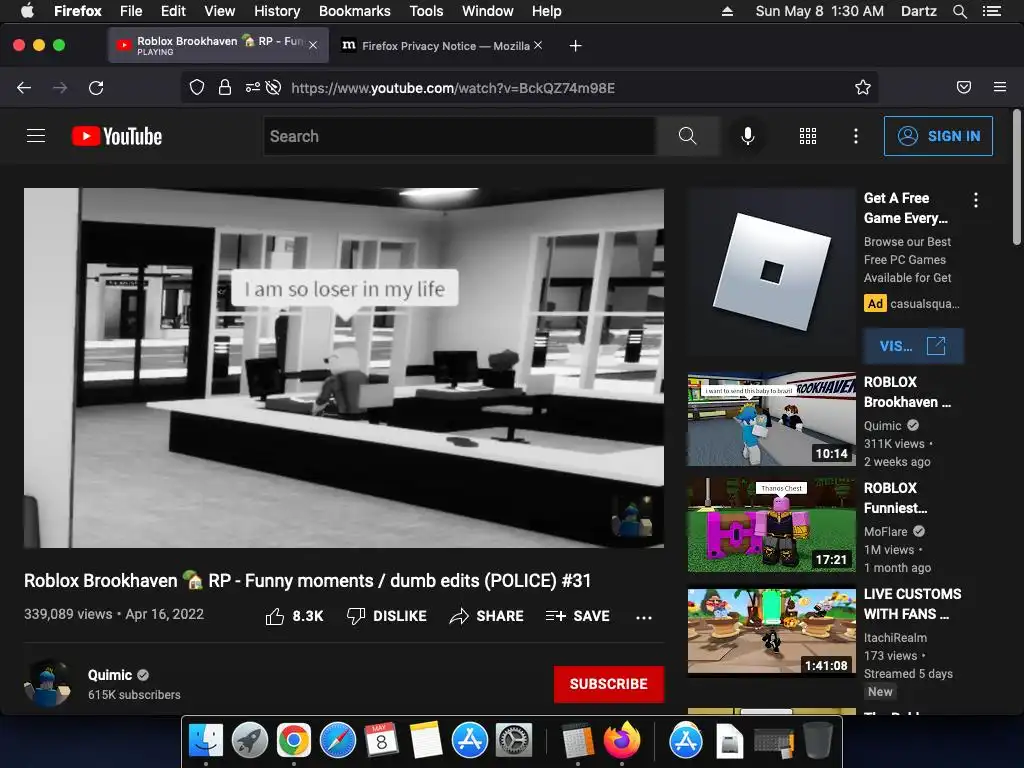Click the LIVE CUSTOMS WITH FANS title
This screenshot has height=768, width=1024.
[912, 603]
